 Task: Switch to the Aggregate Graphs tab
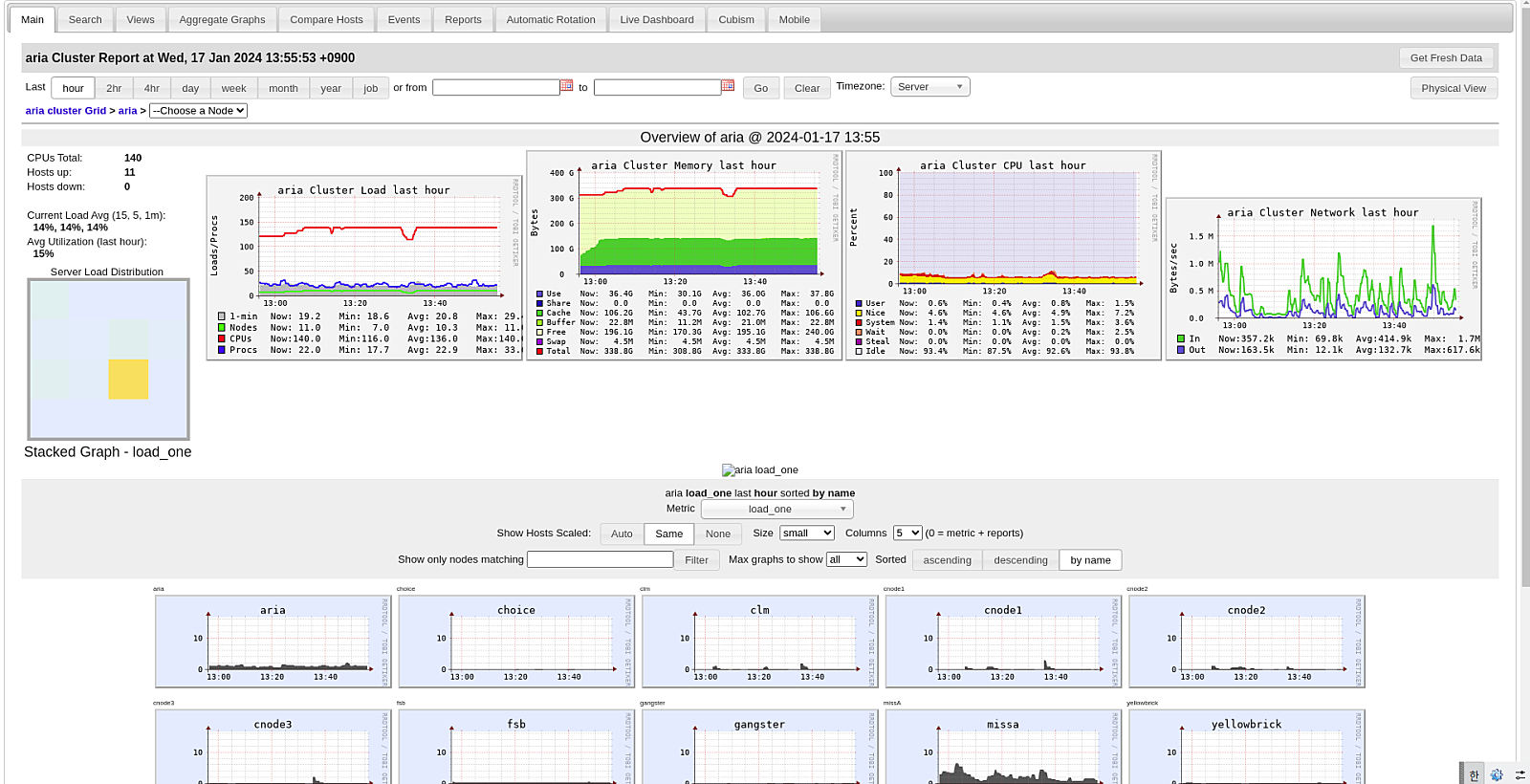point(222,19)
